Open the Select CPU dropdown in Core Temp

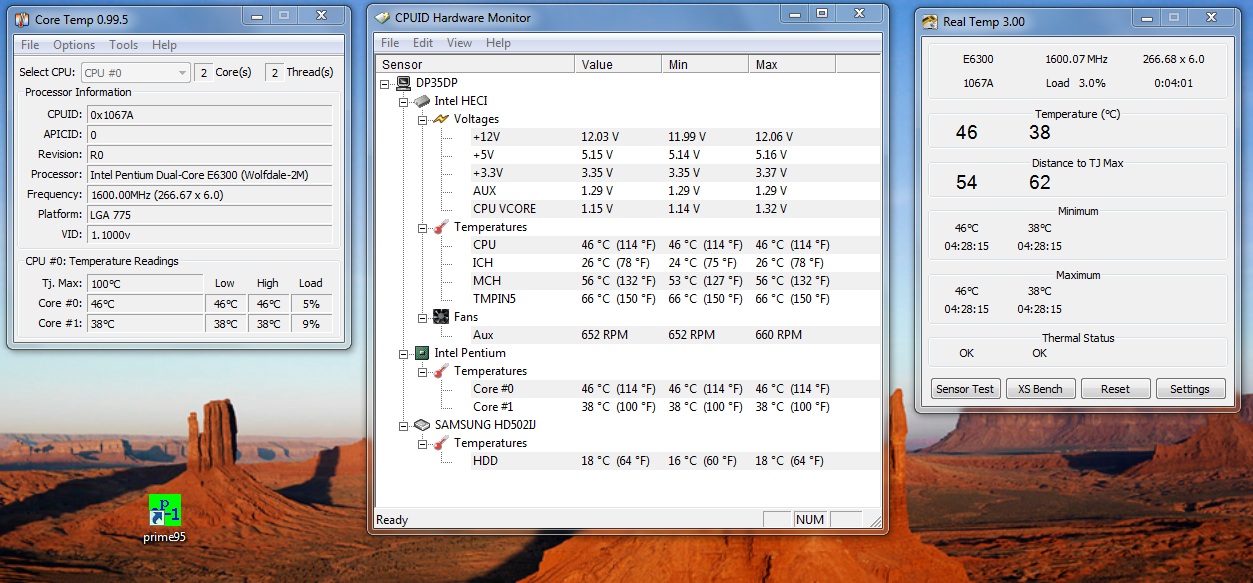pyautogui.click(x=135, y=72)
